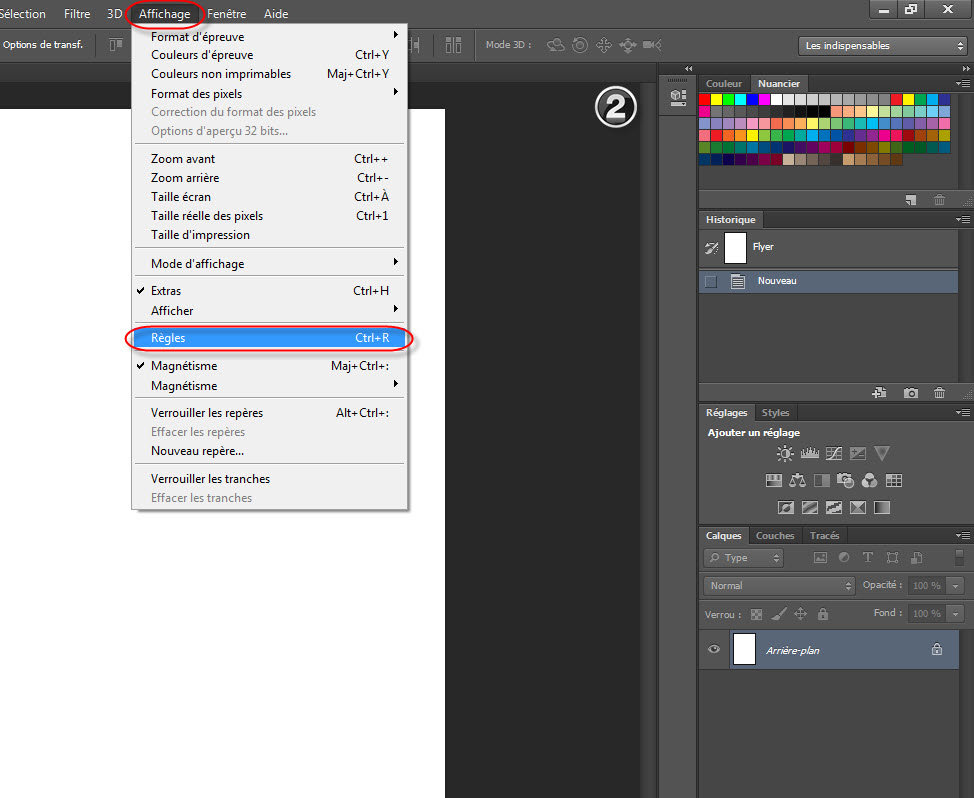Switch to the Styles tab
The width and height of the screenshot is (974, 798).
point(775,412)
